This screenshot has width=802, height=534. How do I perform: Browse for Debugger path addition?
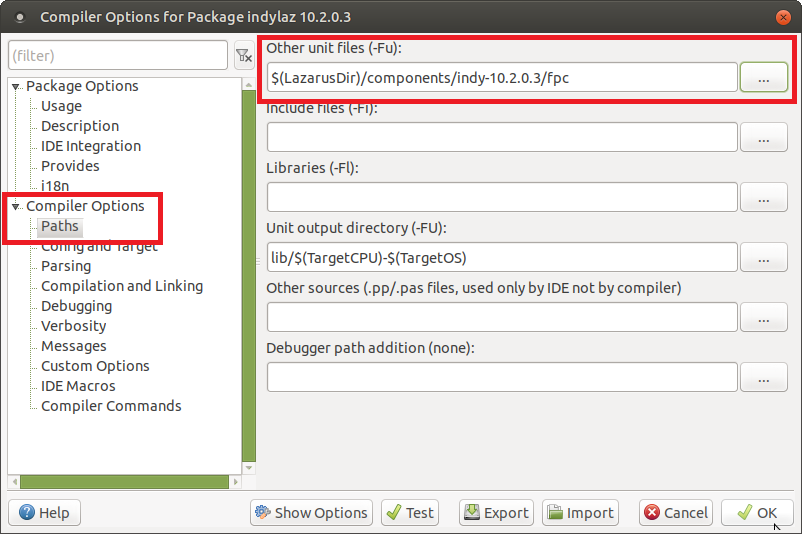coord(764,377)
